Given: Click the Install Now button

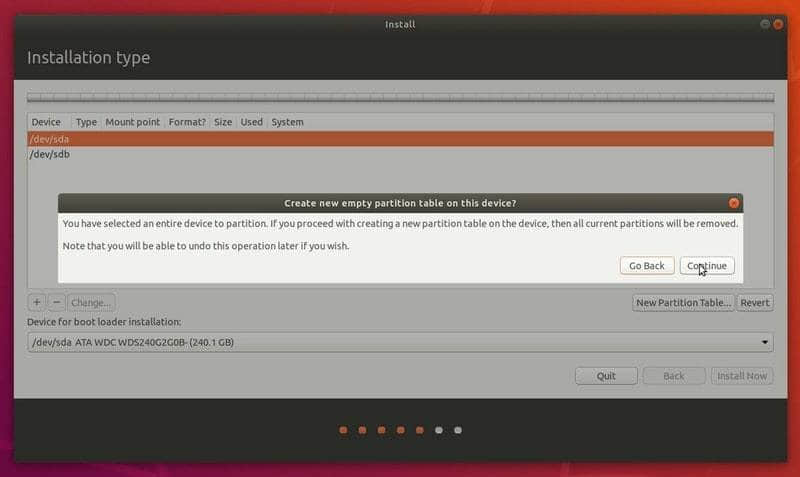Looking at the screenshot, I should [x=742, y=376].
